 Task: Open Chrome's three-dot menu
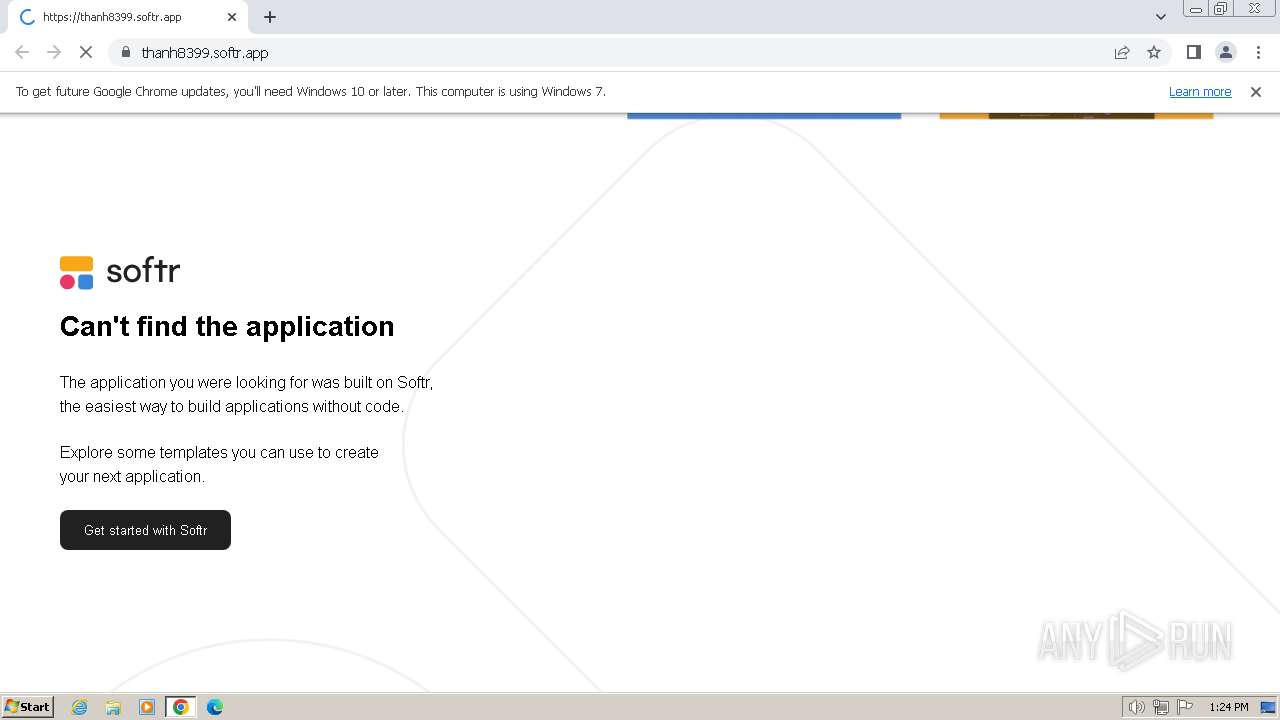point(1258,52)
